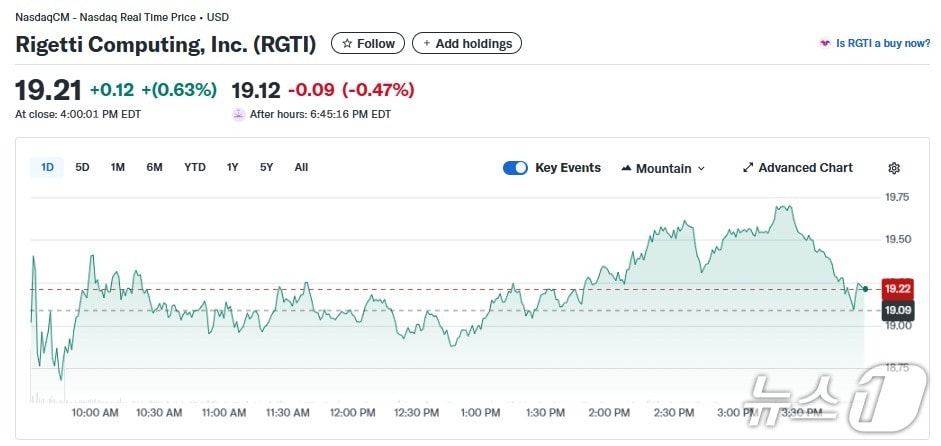This screenshot has height=446, width=941.
Task: Switch to the 5D time range
Action: [82, 167]
